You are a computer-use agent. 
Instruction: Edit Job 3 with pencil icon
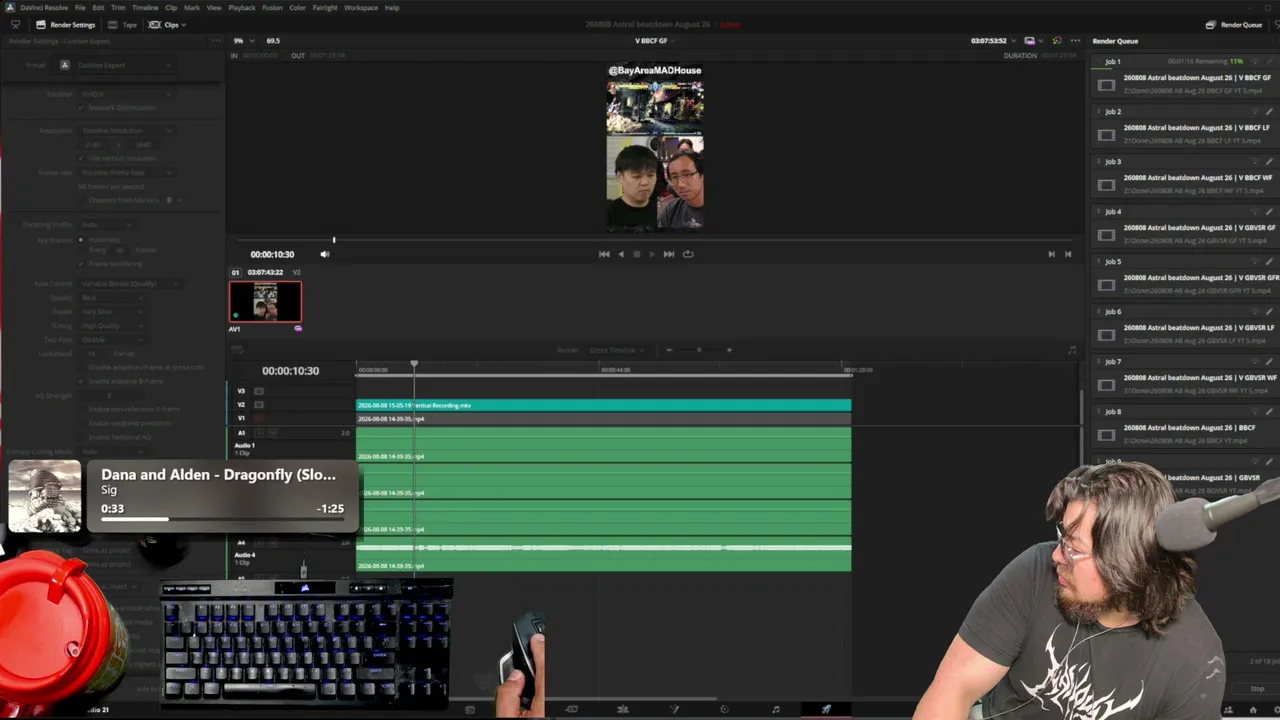1269,162
